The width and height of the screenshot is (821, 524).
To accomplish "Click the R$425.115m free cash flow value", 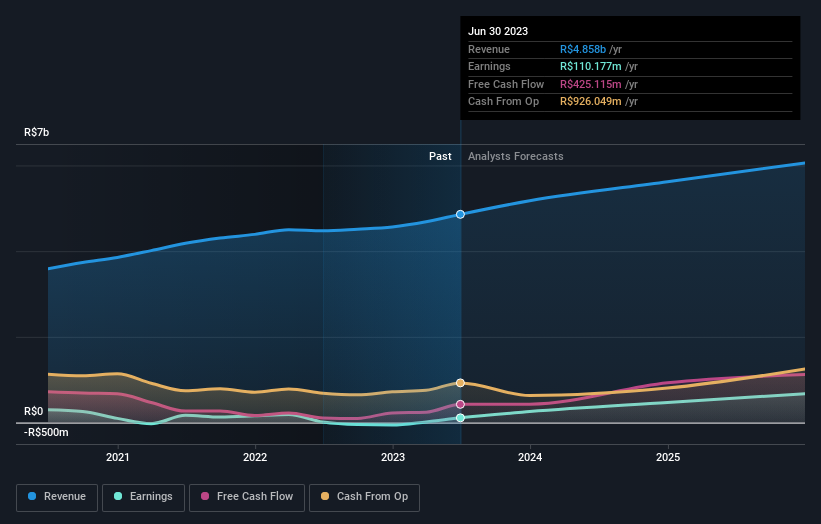I will (x=591, y=84).
